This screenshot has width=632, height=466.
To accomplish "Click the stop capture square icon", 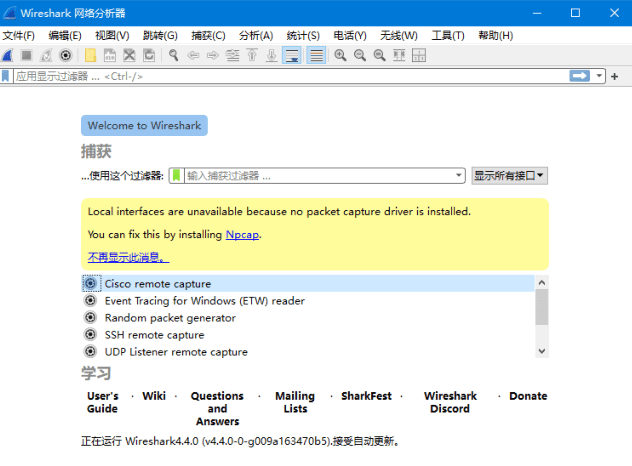I will [x=27, y=55].
